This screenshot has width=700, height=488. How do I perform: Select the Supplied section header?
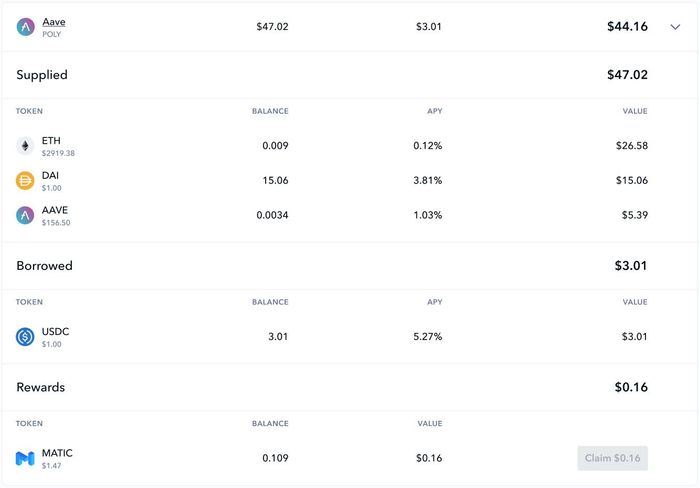[42, 75]
